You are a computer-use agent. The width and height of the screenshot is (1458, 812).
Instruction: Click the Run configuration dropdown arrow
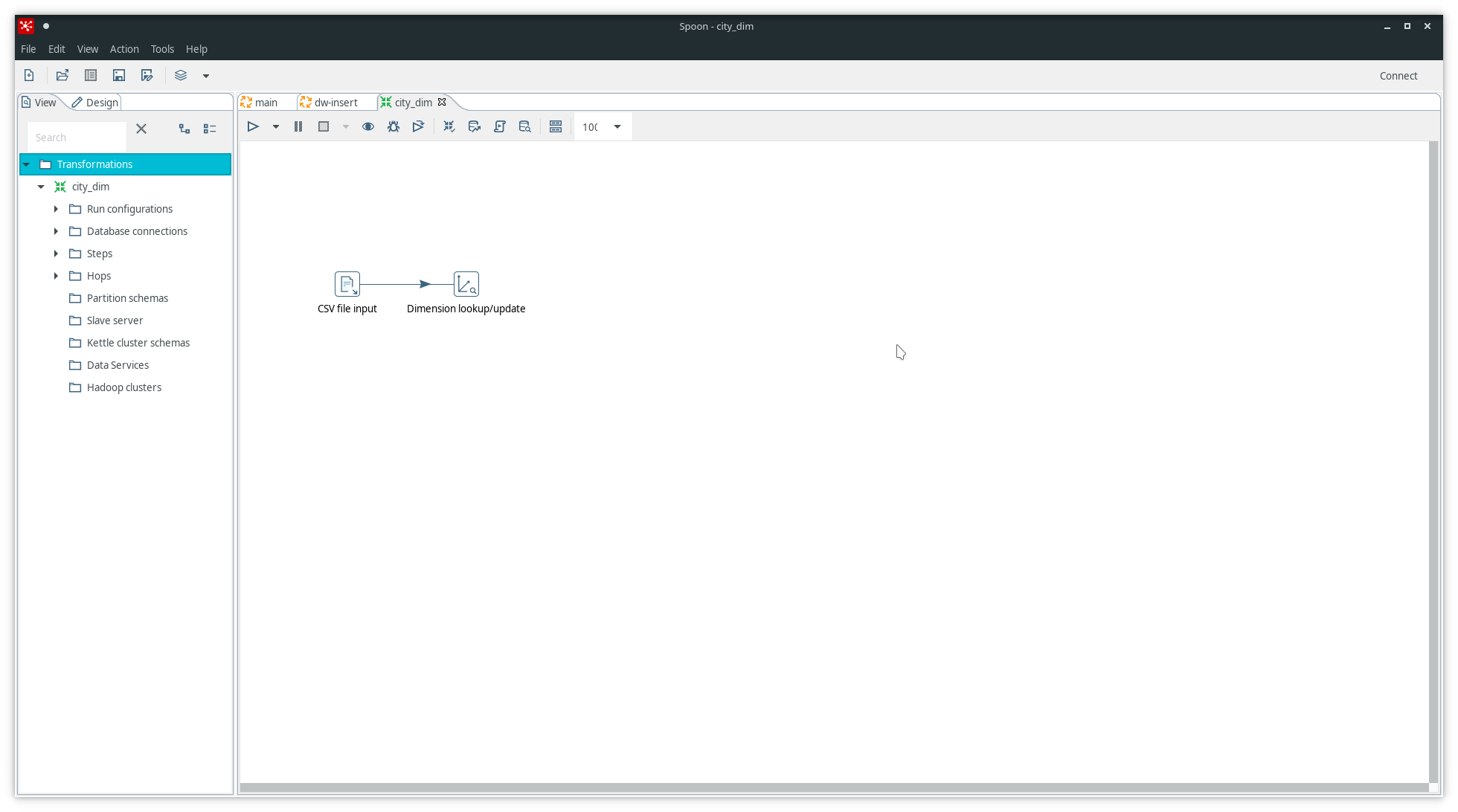pos(276,127)
